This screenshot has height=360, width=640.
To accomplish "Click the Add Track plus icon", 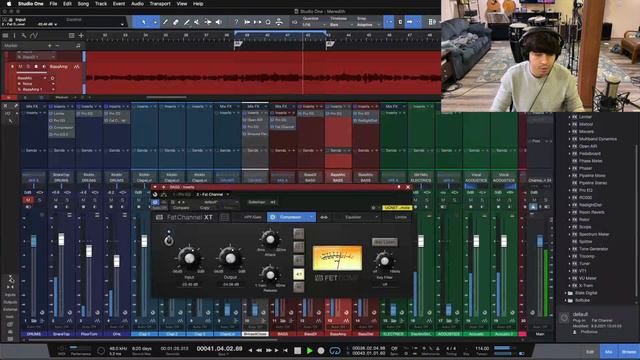I will click(81, 36).
